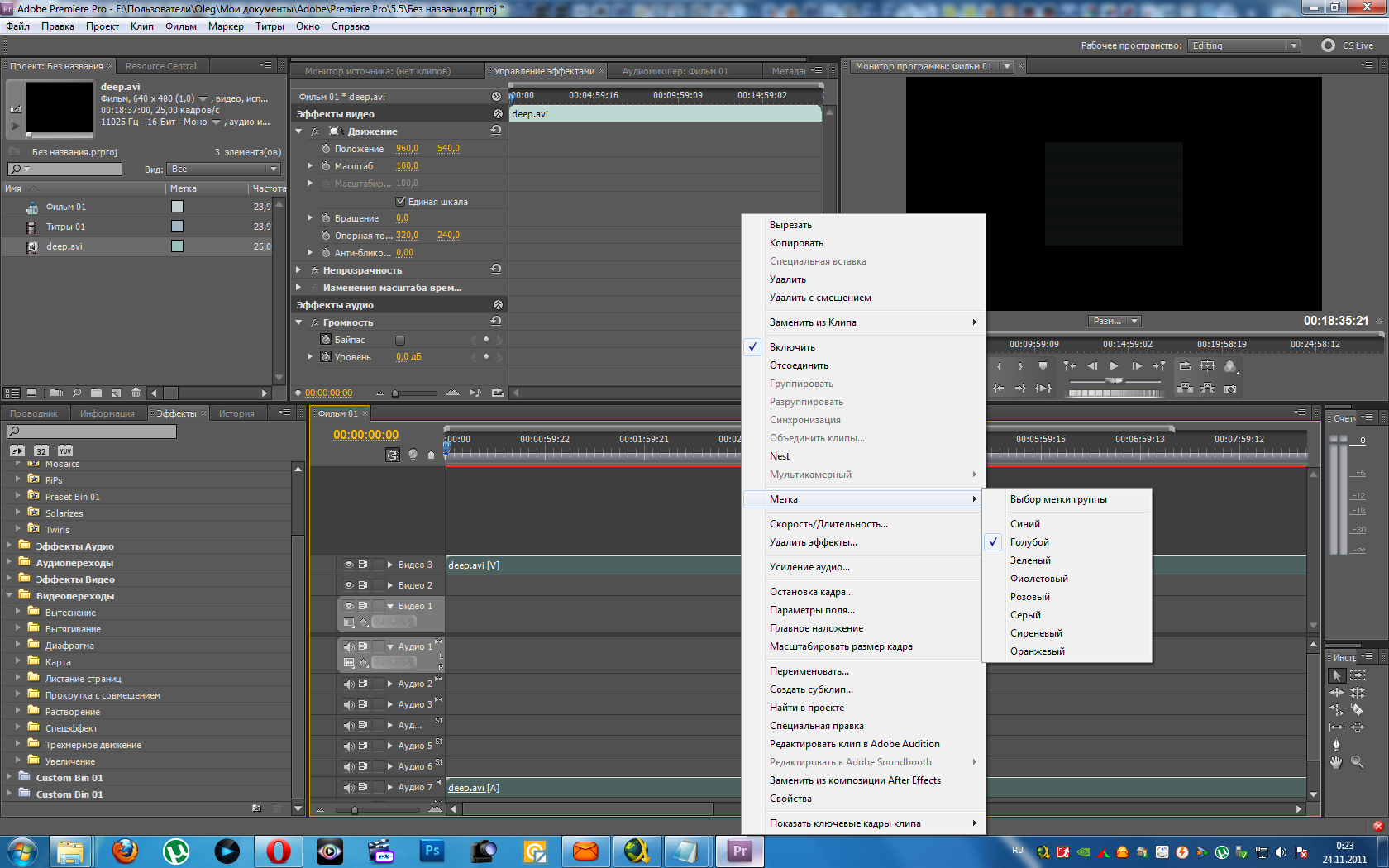This screenshot has width=1389, height=868.
Task: Click trash icon in project panel
Action: point(136,393)
